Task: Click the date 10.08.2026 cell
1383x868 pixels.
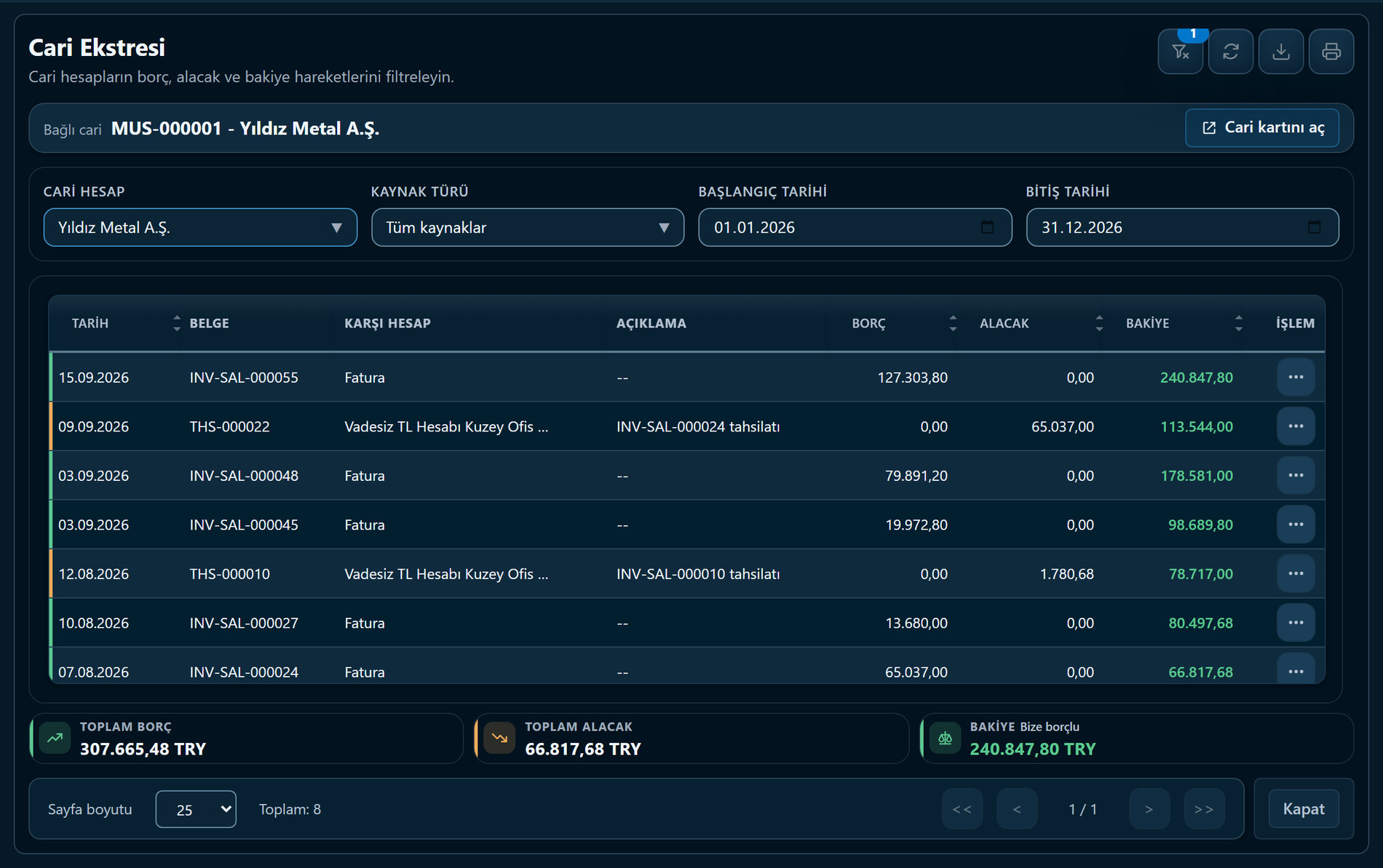Action: [93, 624]
